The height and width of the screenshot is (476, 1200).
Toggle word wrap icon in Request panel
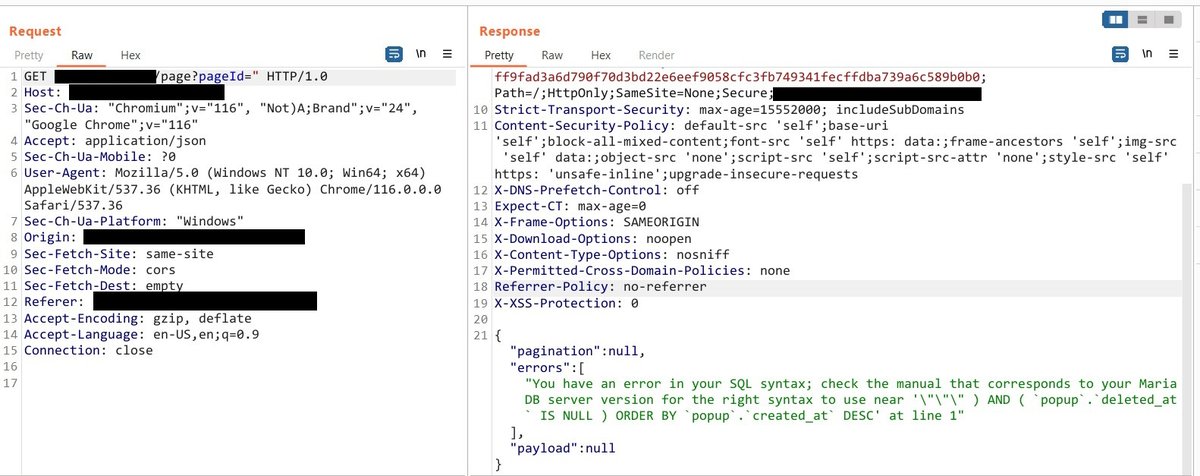click(394, 54)
